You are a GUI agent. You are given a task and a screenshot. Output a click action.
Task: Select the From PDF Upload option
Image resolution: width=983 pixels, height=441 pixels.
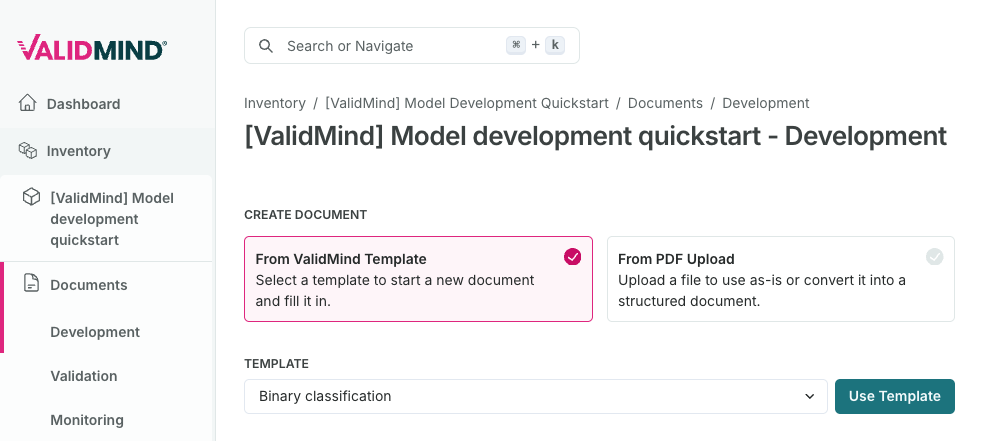pyautogui.click(x=781, y=279)
